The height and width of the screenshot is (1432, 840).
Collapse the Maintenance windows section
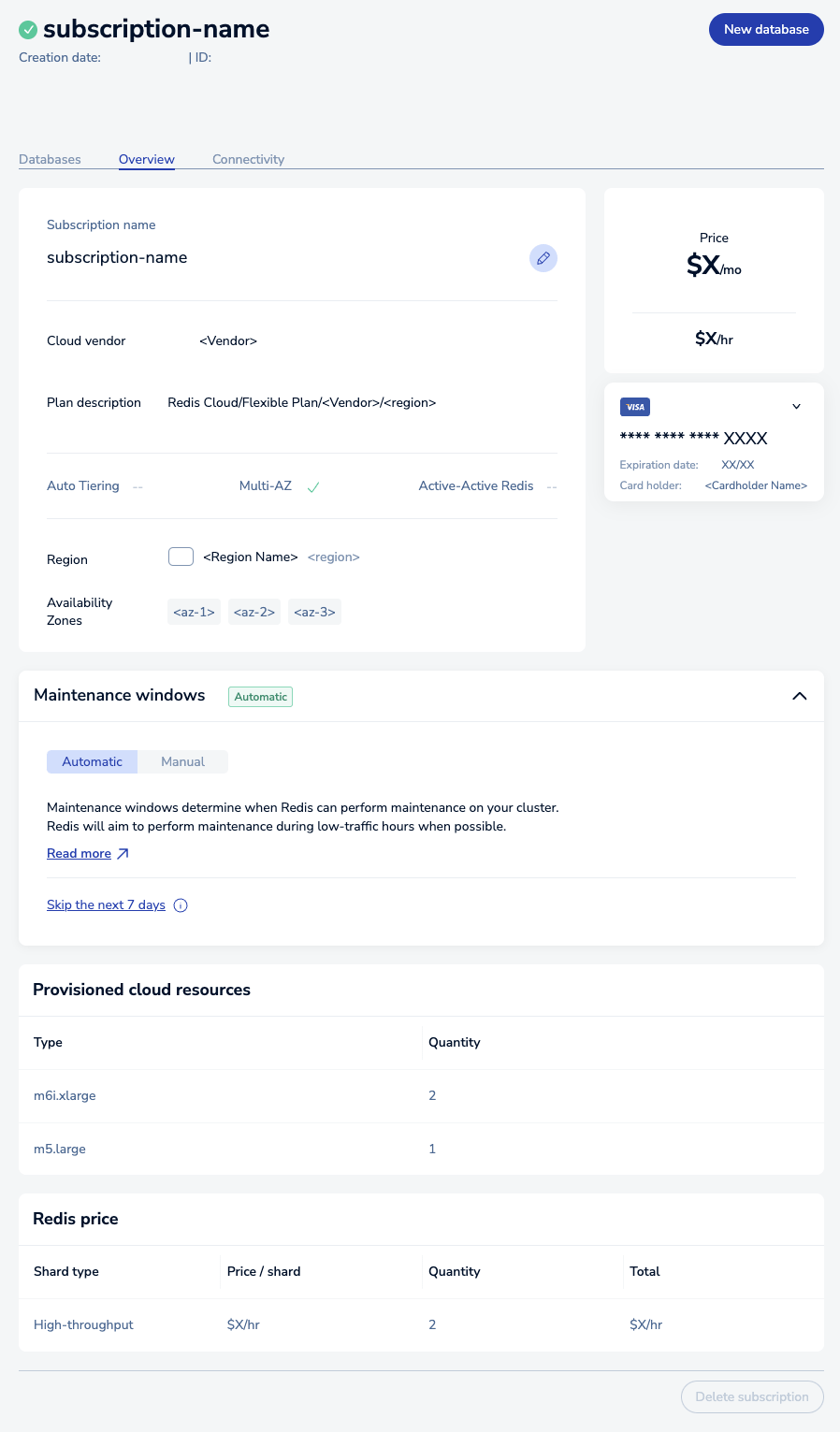799,696
